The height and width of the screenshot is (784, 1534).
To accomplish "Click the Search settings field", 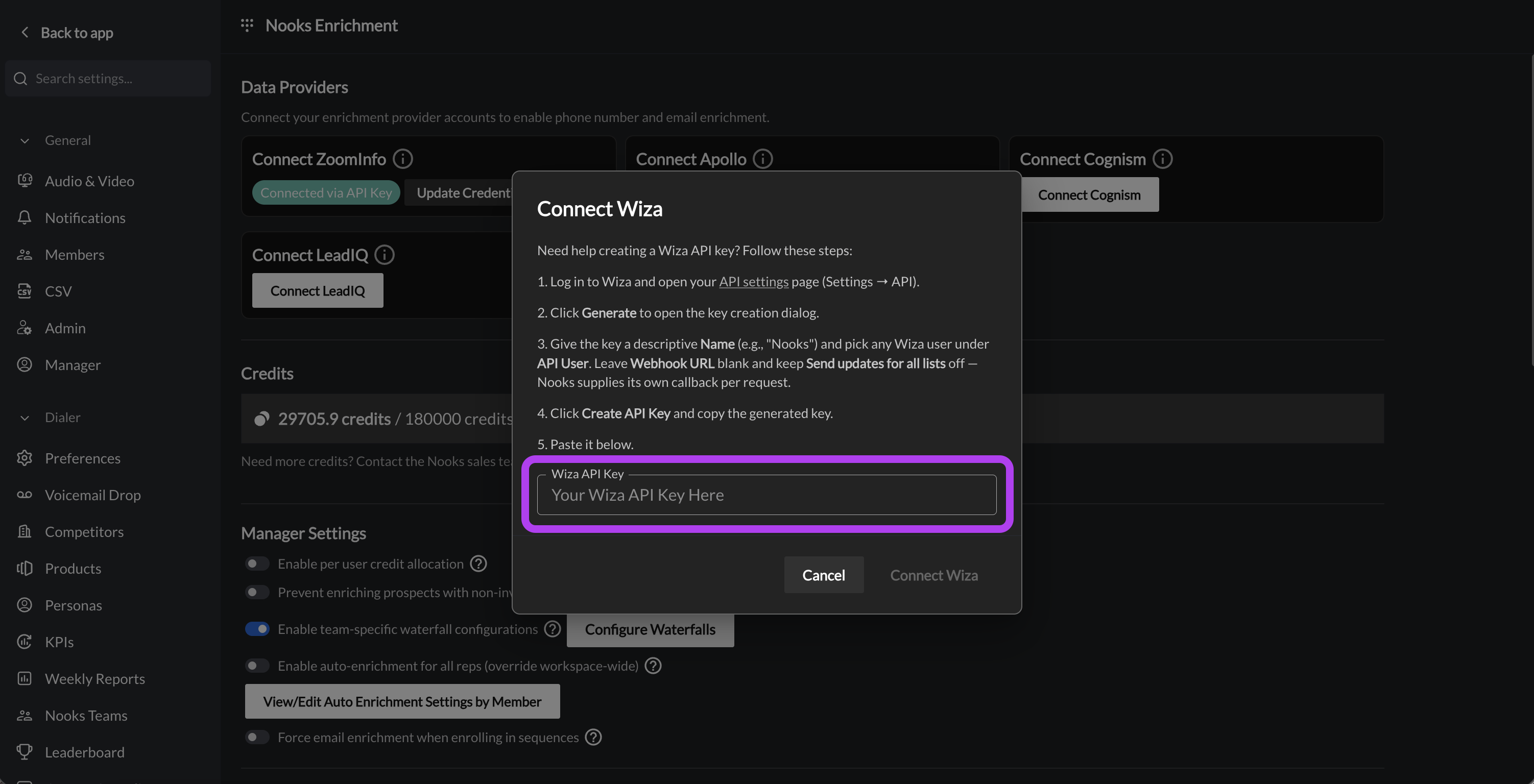I will coord(108,79).
